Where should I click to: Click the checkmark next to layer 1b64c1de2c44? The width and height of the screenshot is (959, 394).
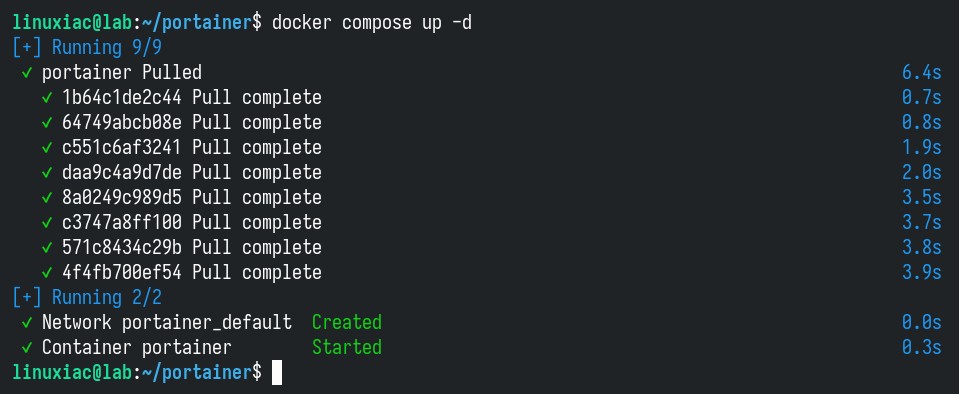(47, 98)
